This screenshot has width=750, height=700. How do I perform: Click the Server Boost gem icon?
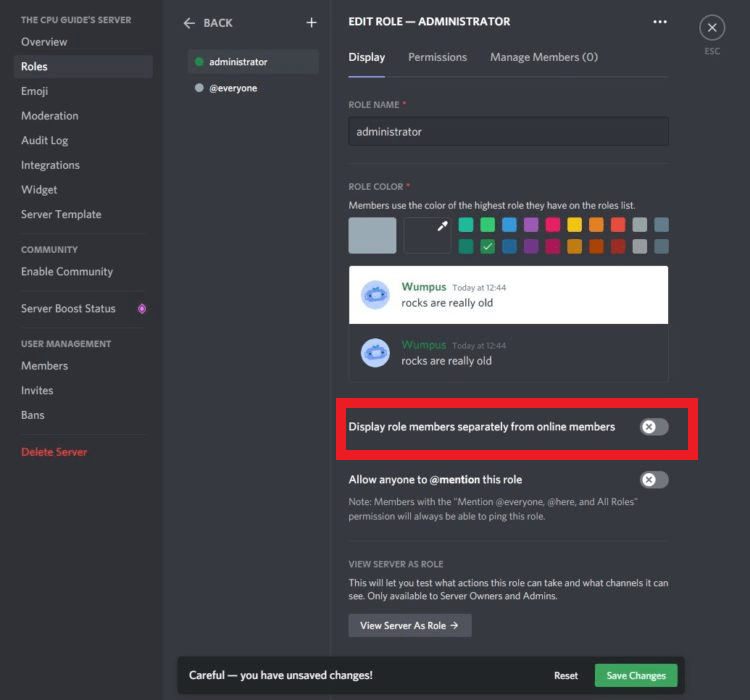pyautogui.click(x=142, y=309)
